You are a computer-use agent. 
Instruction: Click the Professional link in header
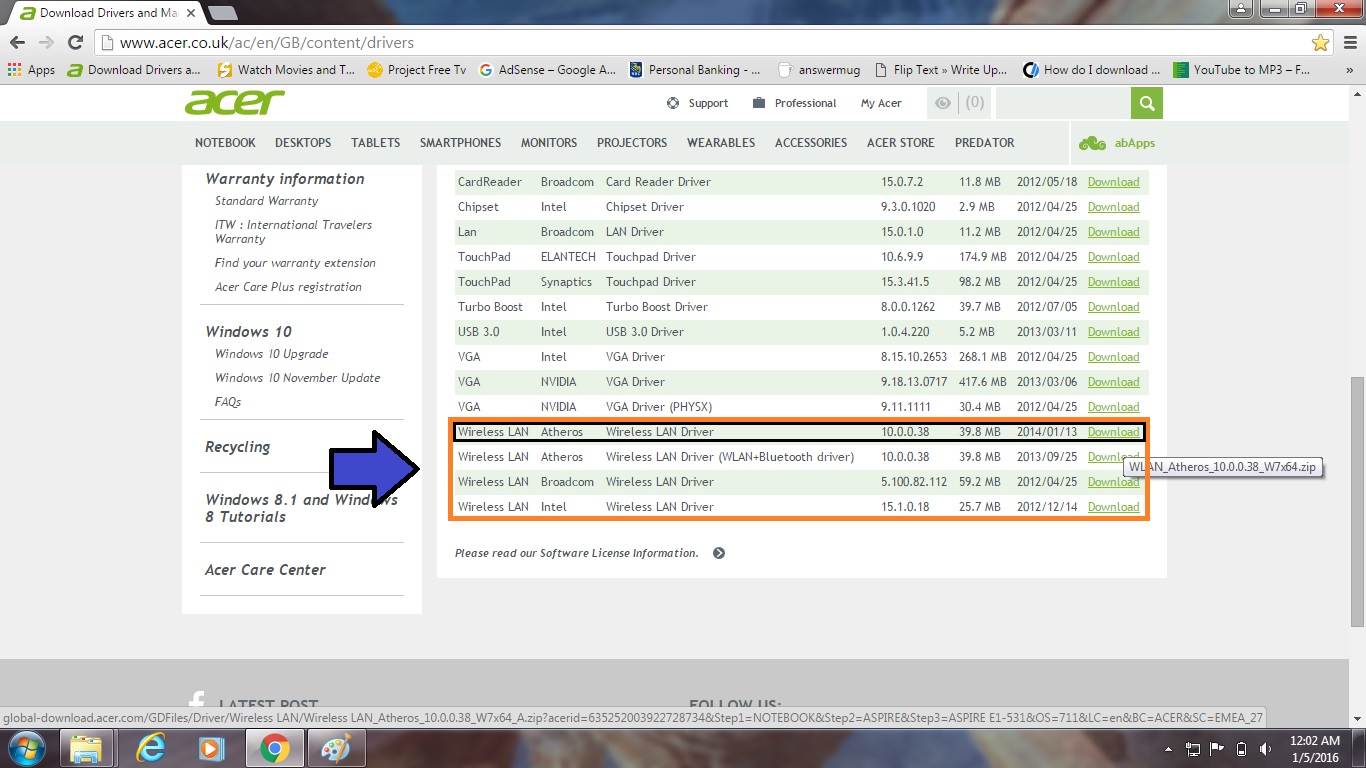794,103
